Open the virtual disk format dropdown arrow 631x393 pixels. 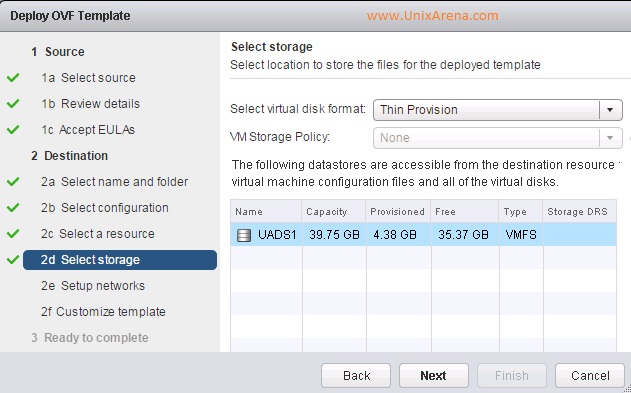610,109
